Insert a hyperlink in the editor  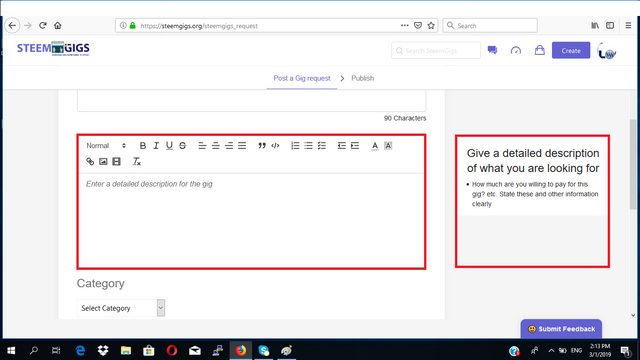(x=90, y=162)
